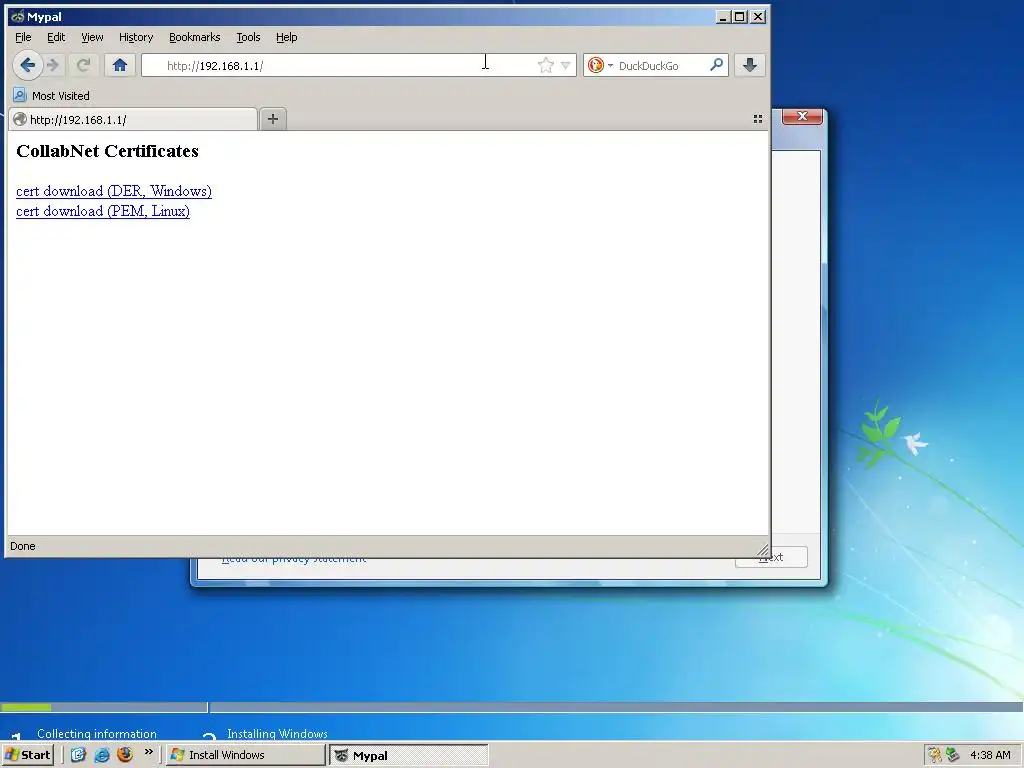Open the tab groups grid icon
This screenshot has width=1024, height=768.
pos(758,119)
